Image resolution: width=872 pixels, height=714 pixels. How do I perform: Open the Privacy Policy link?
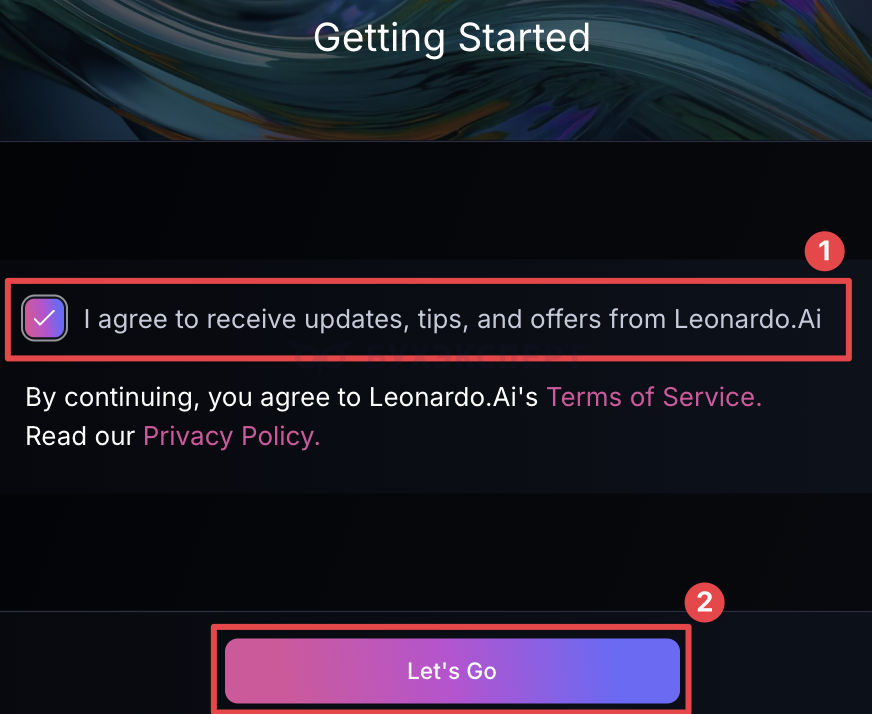click(x=231, y=436)
